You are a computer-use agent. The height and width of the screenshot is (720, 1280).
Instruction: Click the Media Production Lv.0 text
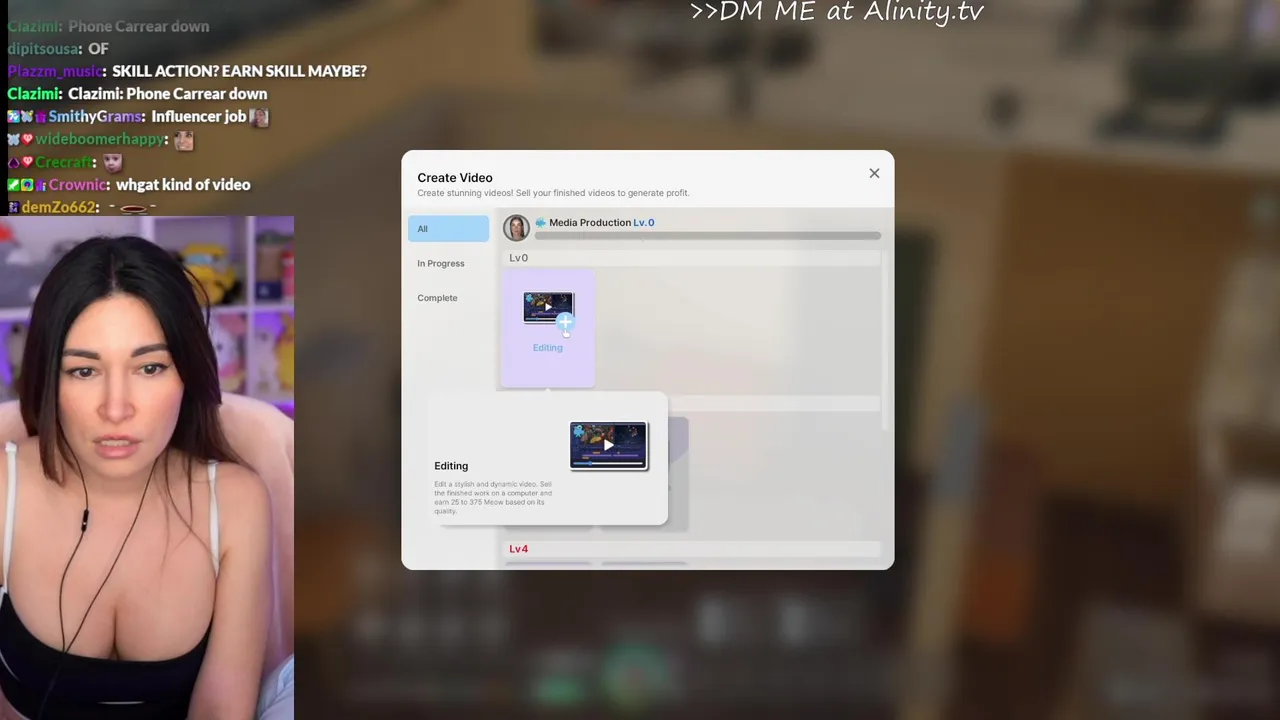click(x=602, y=223)
